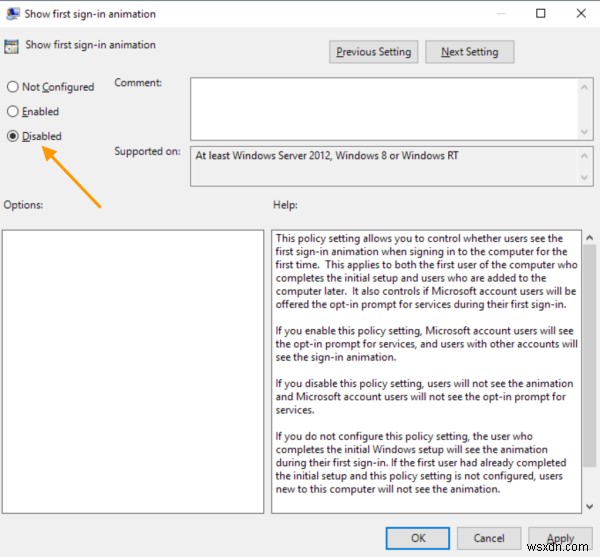The height and width of the screenshot is (557, 600).
Task: Maximize the dialog window
Action: (540, 13)
